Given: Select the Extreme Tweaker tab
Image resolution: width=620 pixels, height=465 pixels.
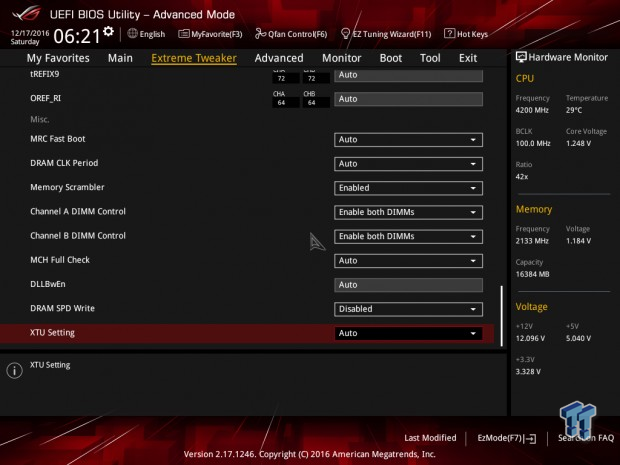Looking at the screenshot, I should pyautogui.click(x=194, y=58).
